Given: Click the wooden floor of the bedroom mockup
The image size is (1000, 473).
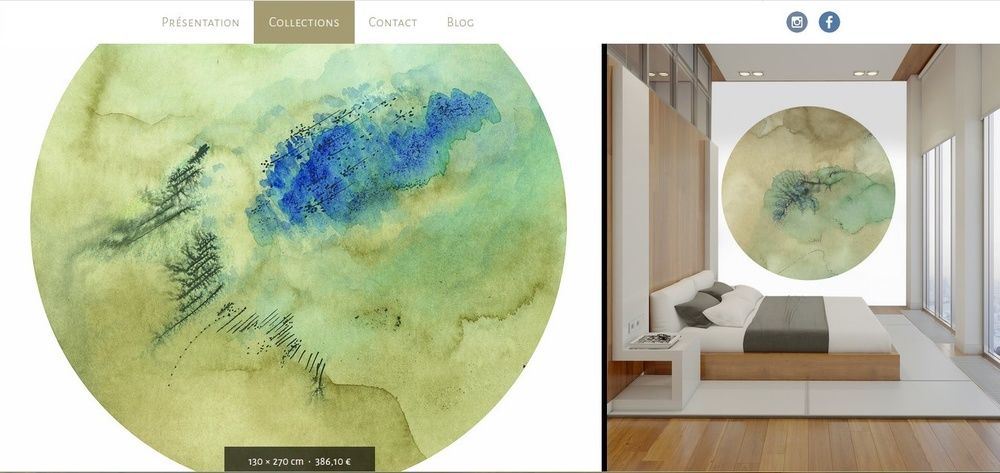Looking at the screenshot, I should pyautogui.click(x=804, y=444).
